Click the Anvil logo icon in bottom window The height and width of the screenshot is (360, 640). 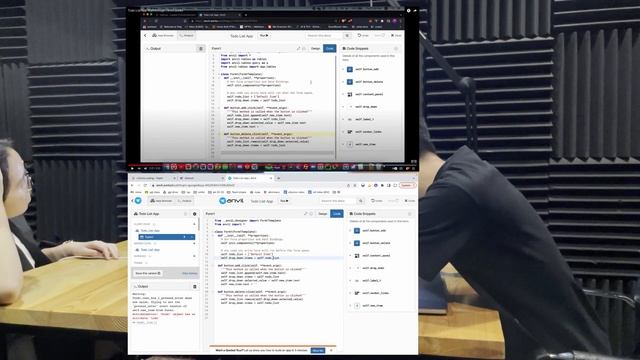[x=138, y=200]
